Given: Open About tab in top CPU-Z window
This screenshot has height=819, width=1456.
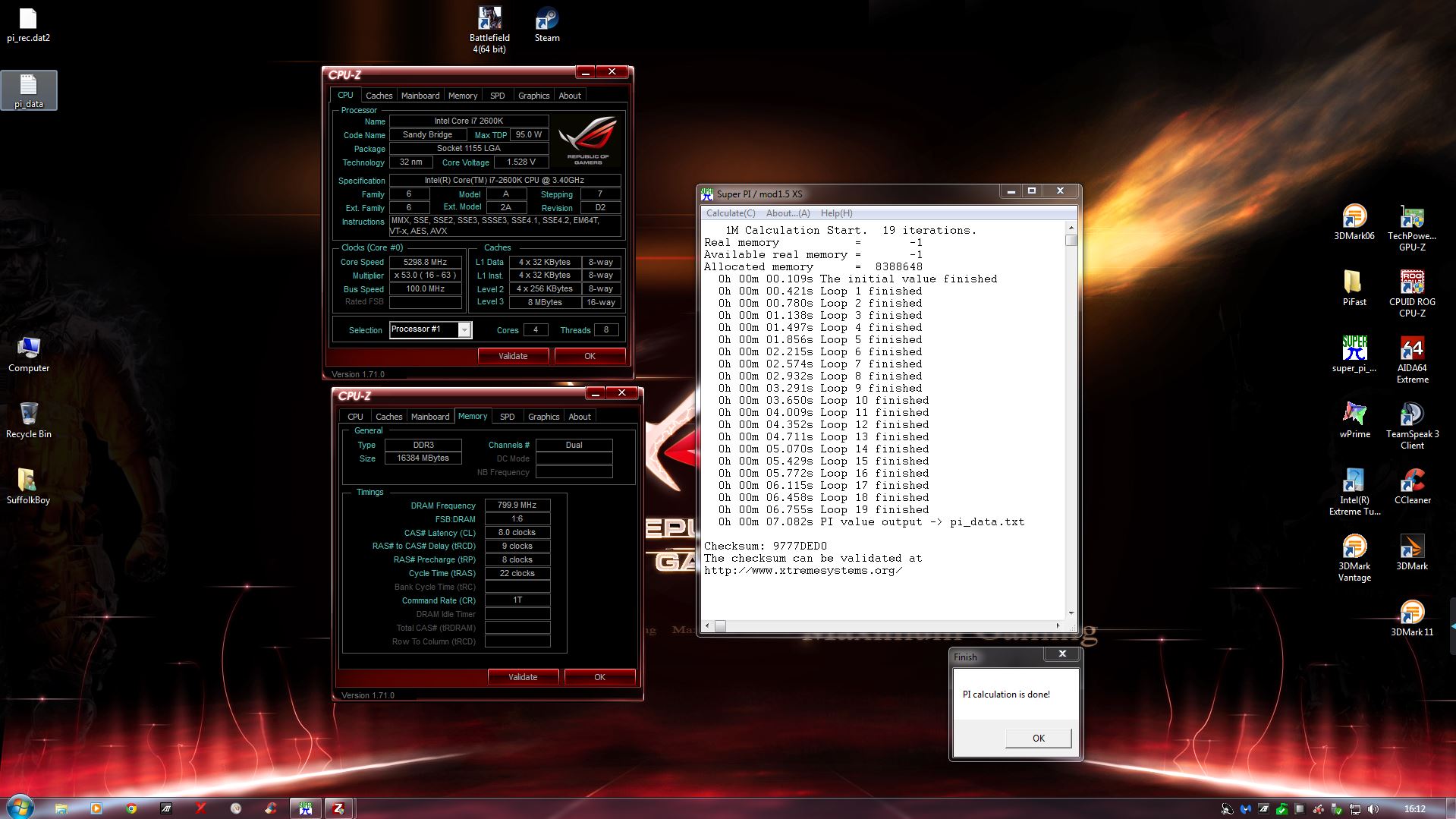Looking at the screenshot, I should coord(570,96).
